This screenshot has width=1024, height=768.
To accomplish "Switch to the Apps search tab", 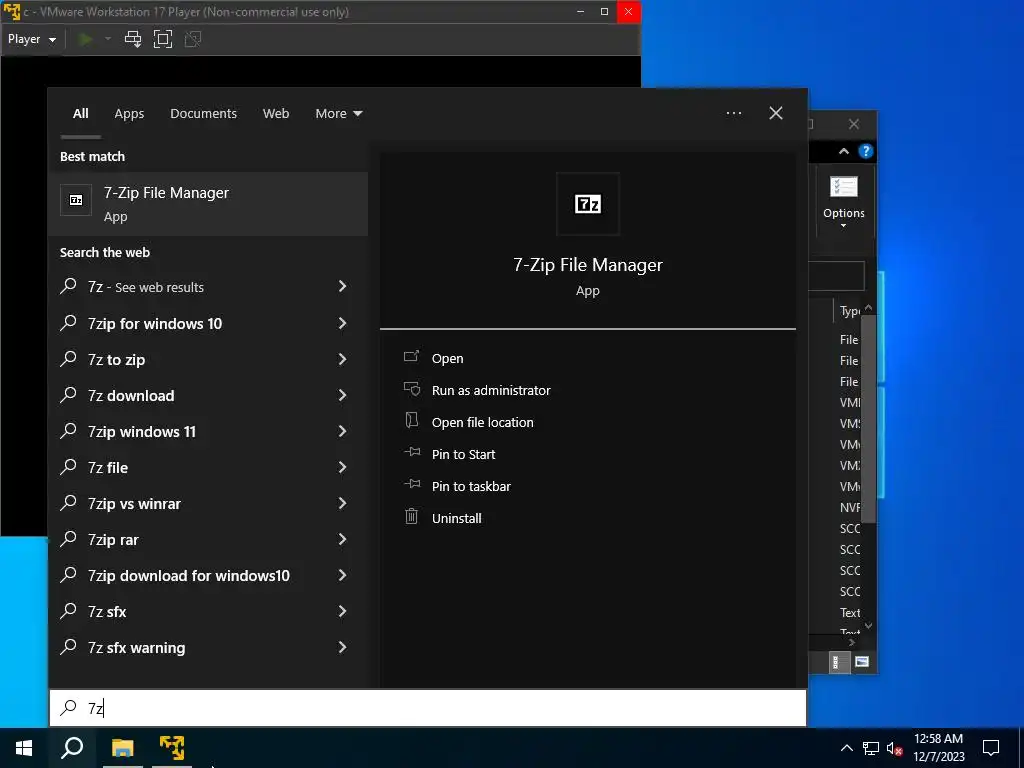I will 129,114.
